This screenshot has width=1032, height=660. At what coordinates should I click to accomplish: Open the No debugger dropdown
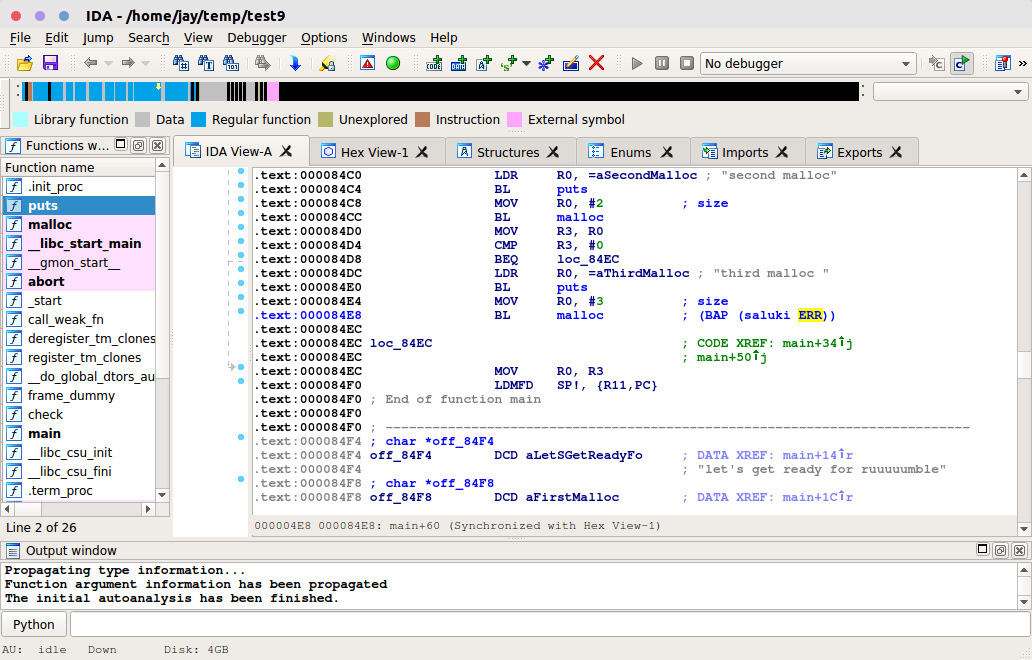coord(808,63)
